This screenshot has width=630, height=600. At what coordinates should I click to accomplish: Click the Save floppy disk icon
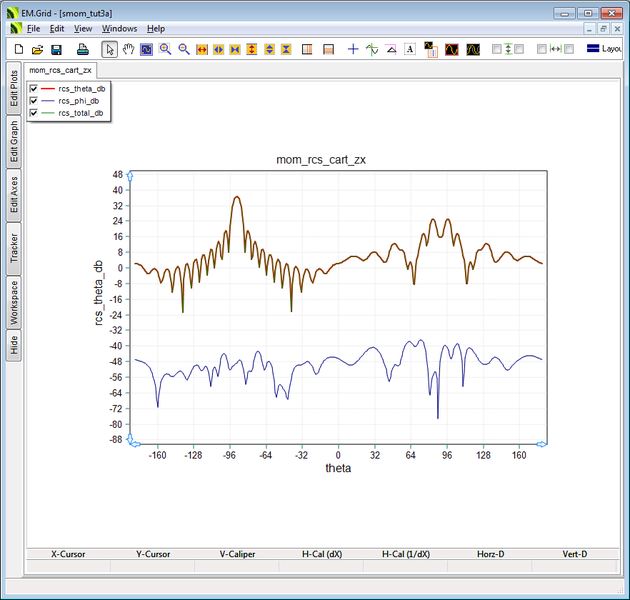tap(56, 49)
